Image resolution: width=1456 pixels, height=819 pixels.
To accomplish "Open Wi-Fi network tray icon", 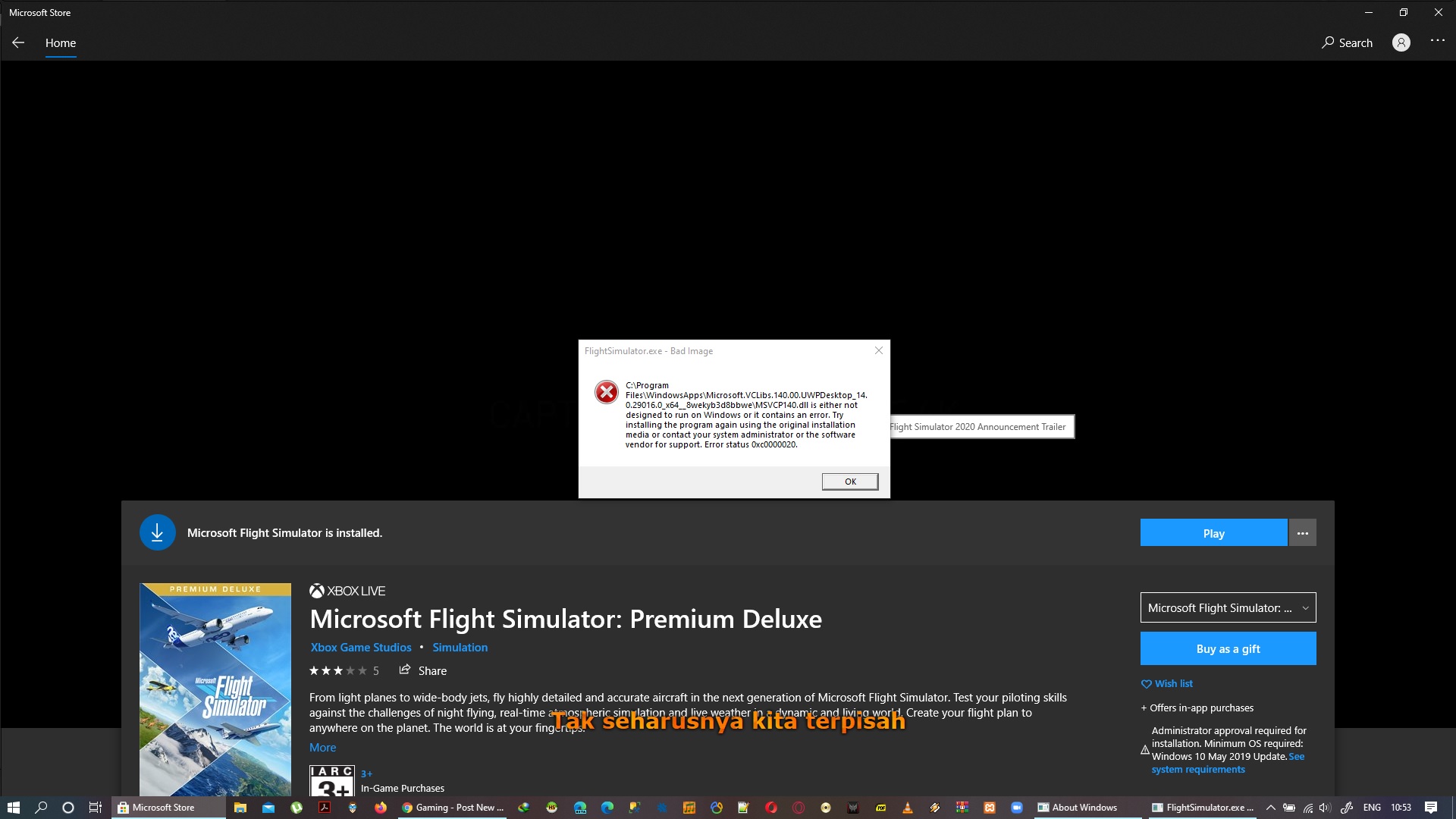I will tap(1308, 808).
